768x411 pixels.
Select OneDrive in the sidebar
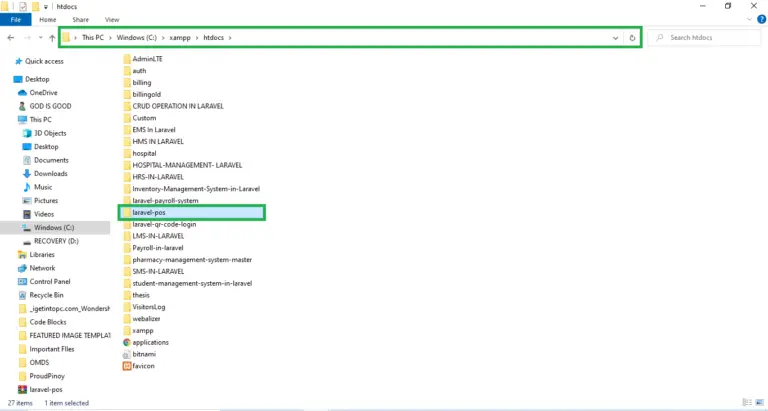43,93
